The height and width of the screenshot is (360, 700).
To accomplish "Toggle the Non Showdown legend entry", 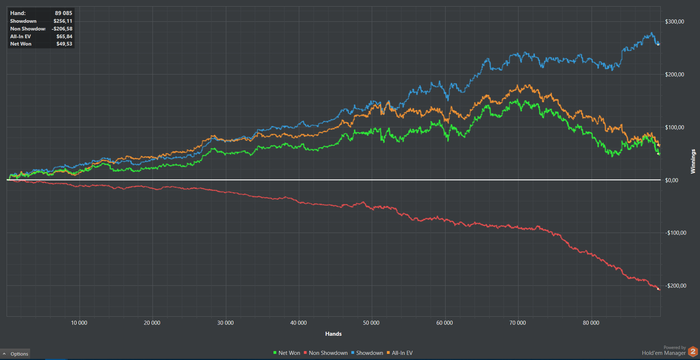I will (325, 353).
